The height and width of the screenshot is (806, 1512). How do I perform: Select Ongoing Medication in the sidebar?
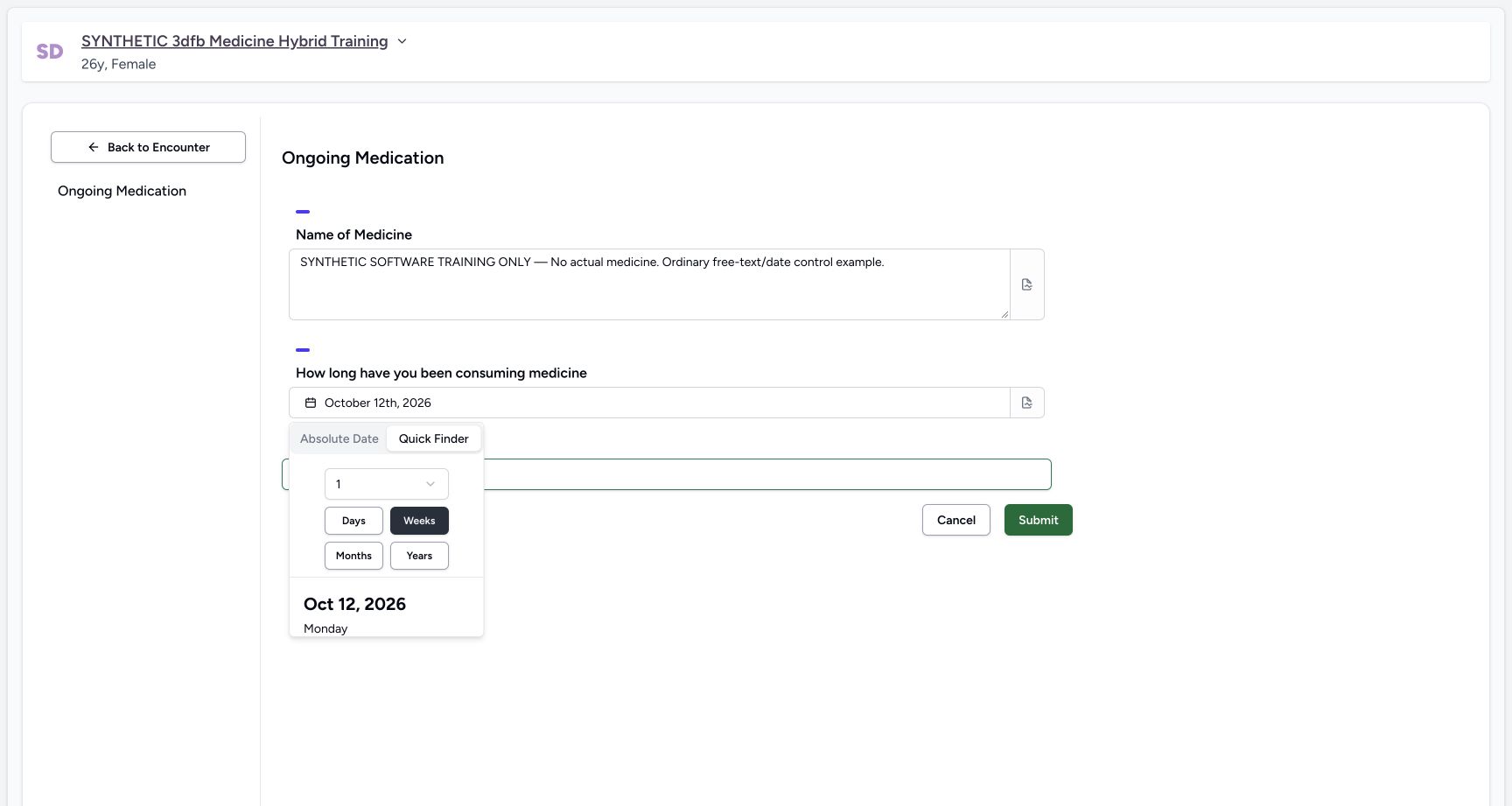(x=122, y=191)
